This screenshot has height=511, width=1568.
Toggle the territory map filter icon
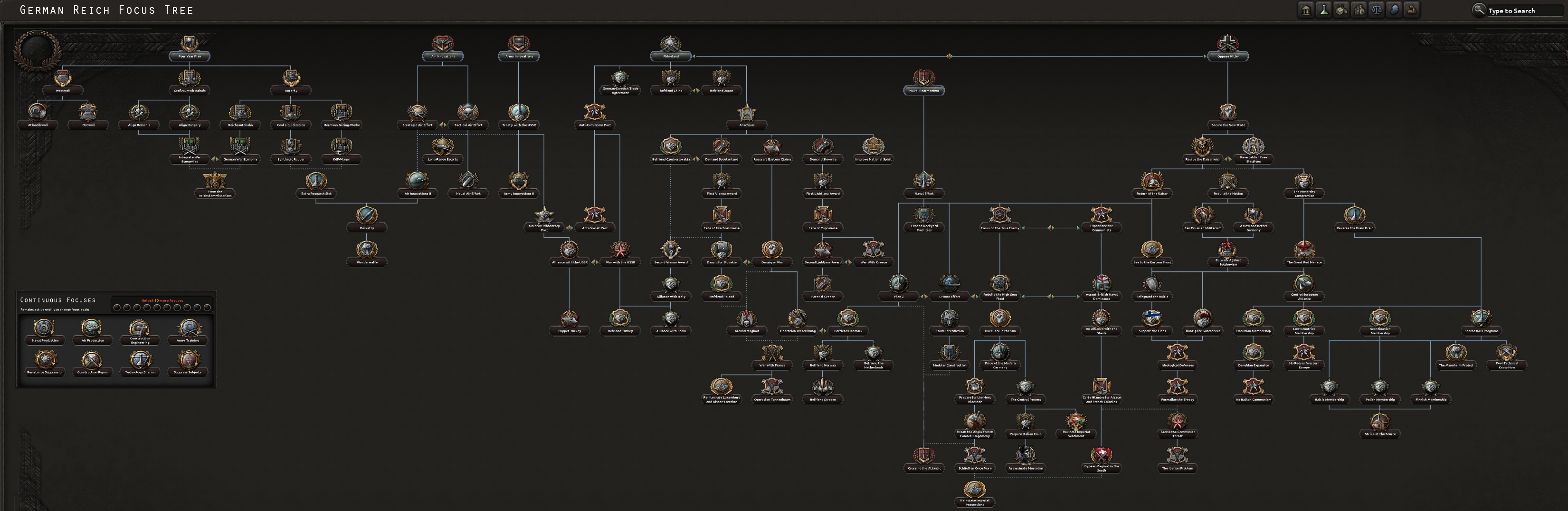(x=1394, y=10)
